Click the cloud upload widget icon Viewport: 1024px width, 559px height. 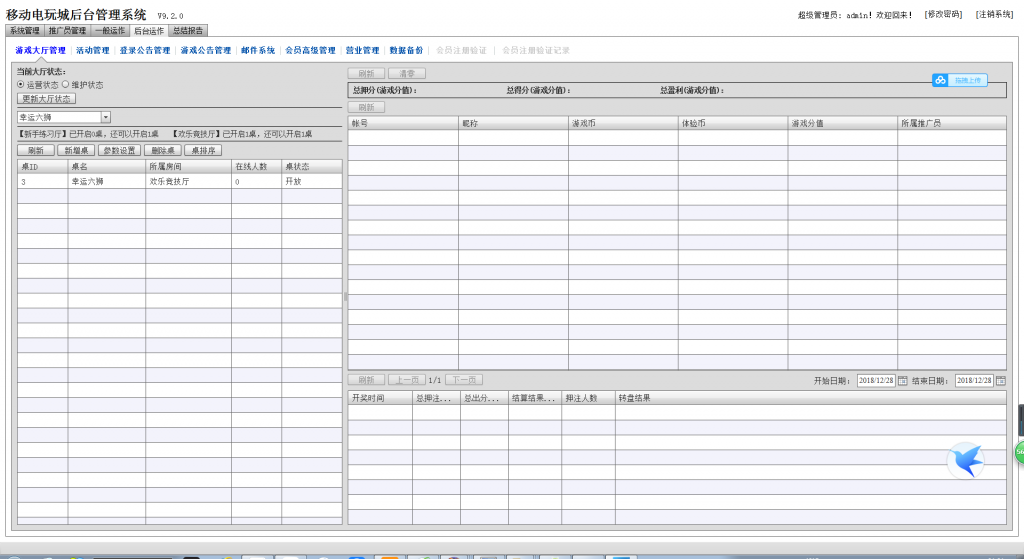point(940,80)
